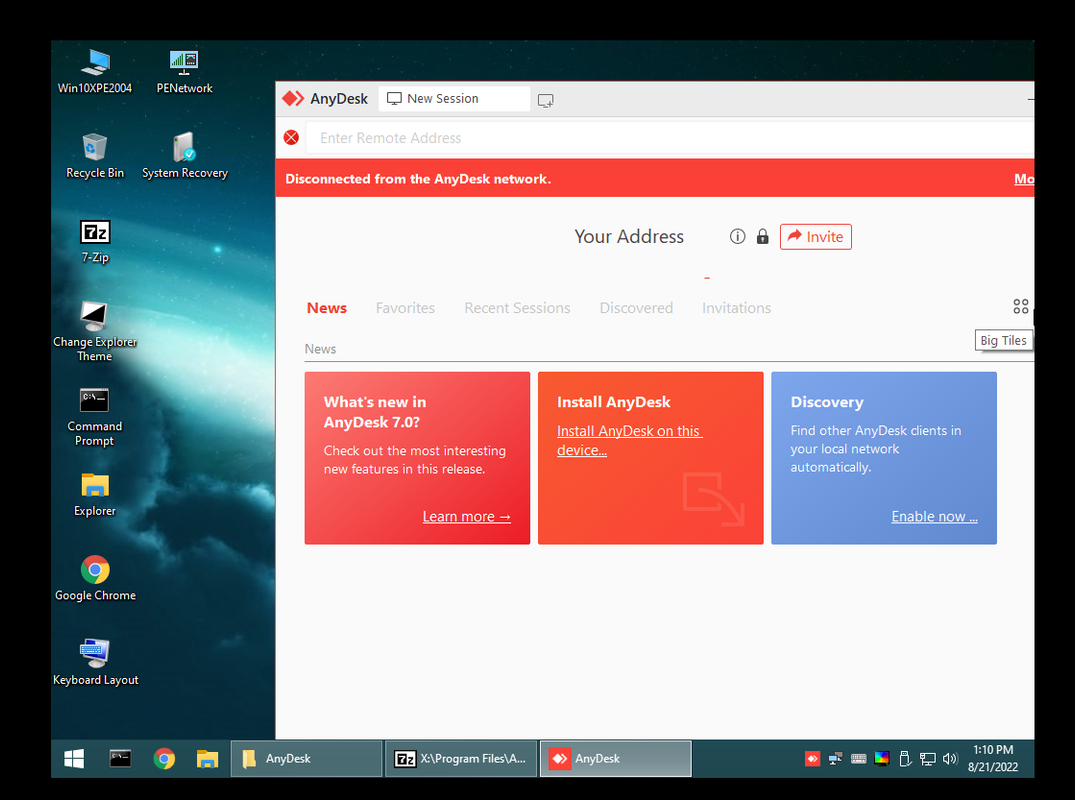Click the Install AnyDesk tile heading
The image size is (1075, 800).
tap(614, 402)
